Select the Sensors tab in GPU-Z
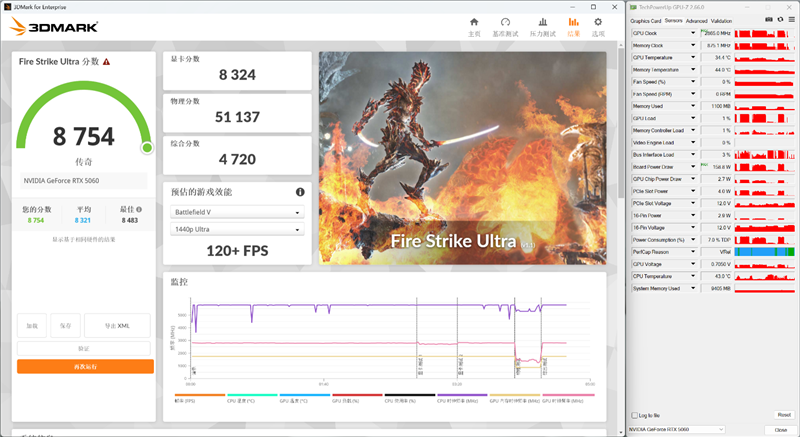Screen dimensions: 800x437 coord(673,20)
